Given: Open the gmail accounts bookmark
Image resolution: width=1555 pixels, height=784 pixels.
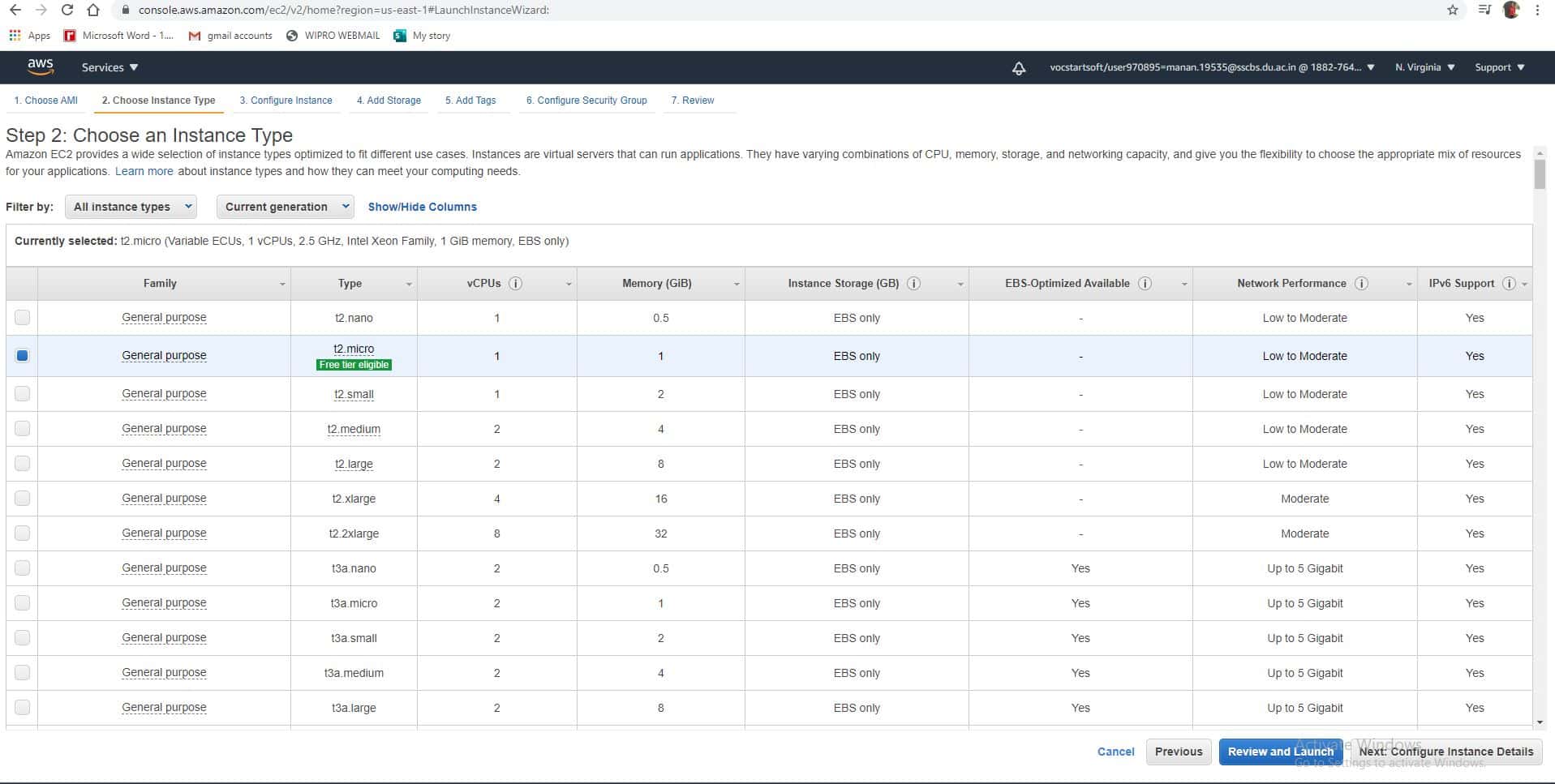Looking at the screenshot, I should pos(230,35).
